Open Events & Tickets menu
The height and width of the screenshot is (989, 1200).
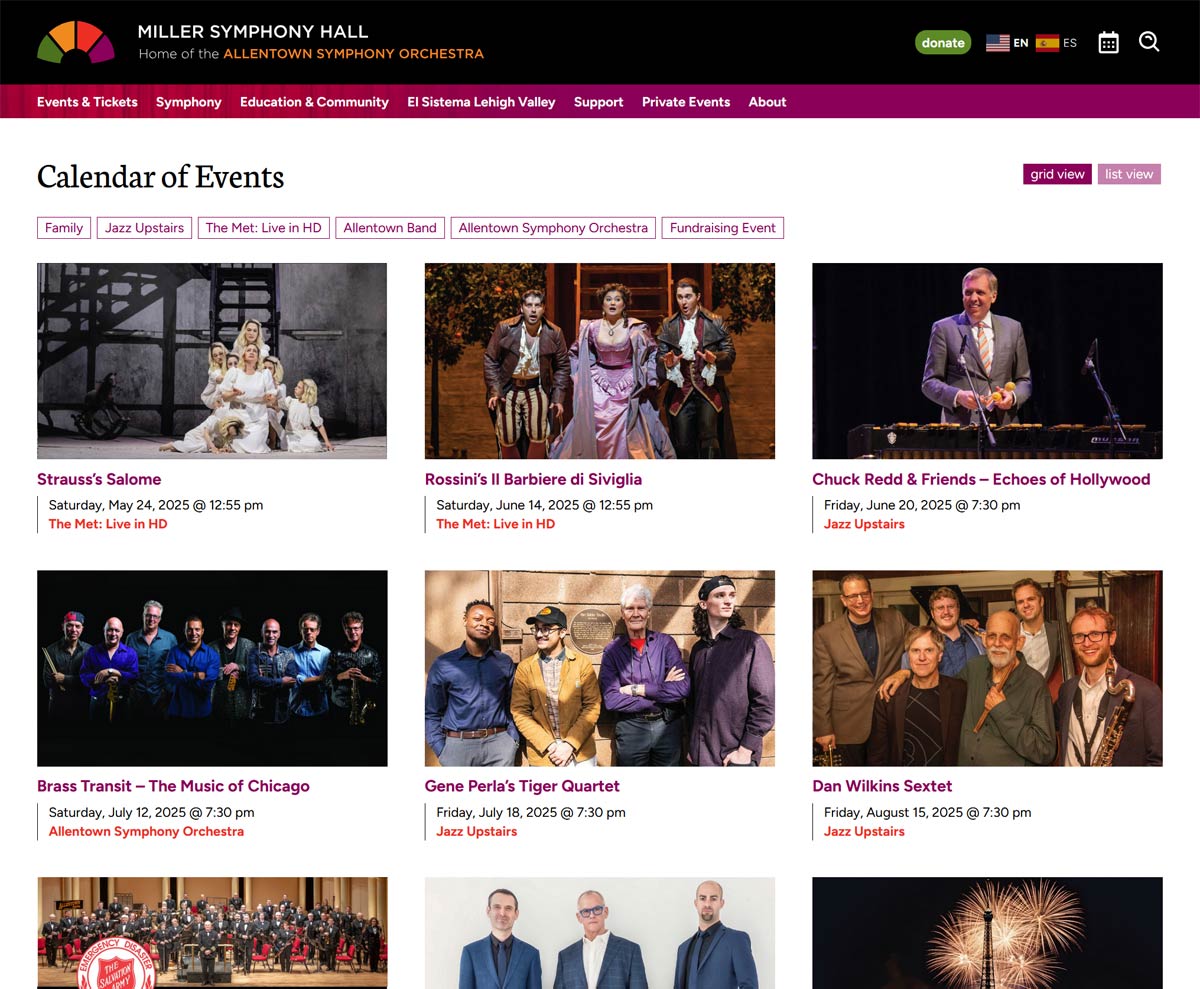click(x=87, y=102)
